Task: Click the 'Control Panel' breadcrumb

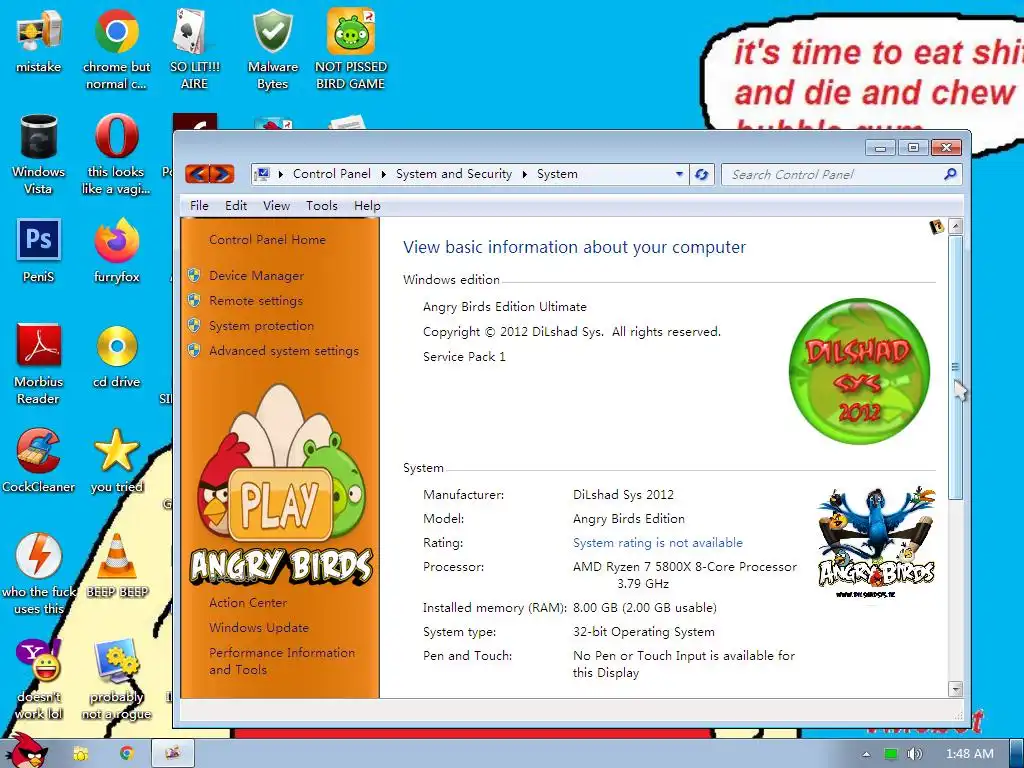Action: pos(332,174)
